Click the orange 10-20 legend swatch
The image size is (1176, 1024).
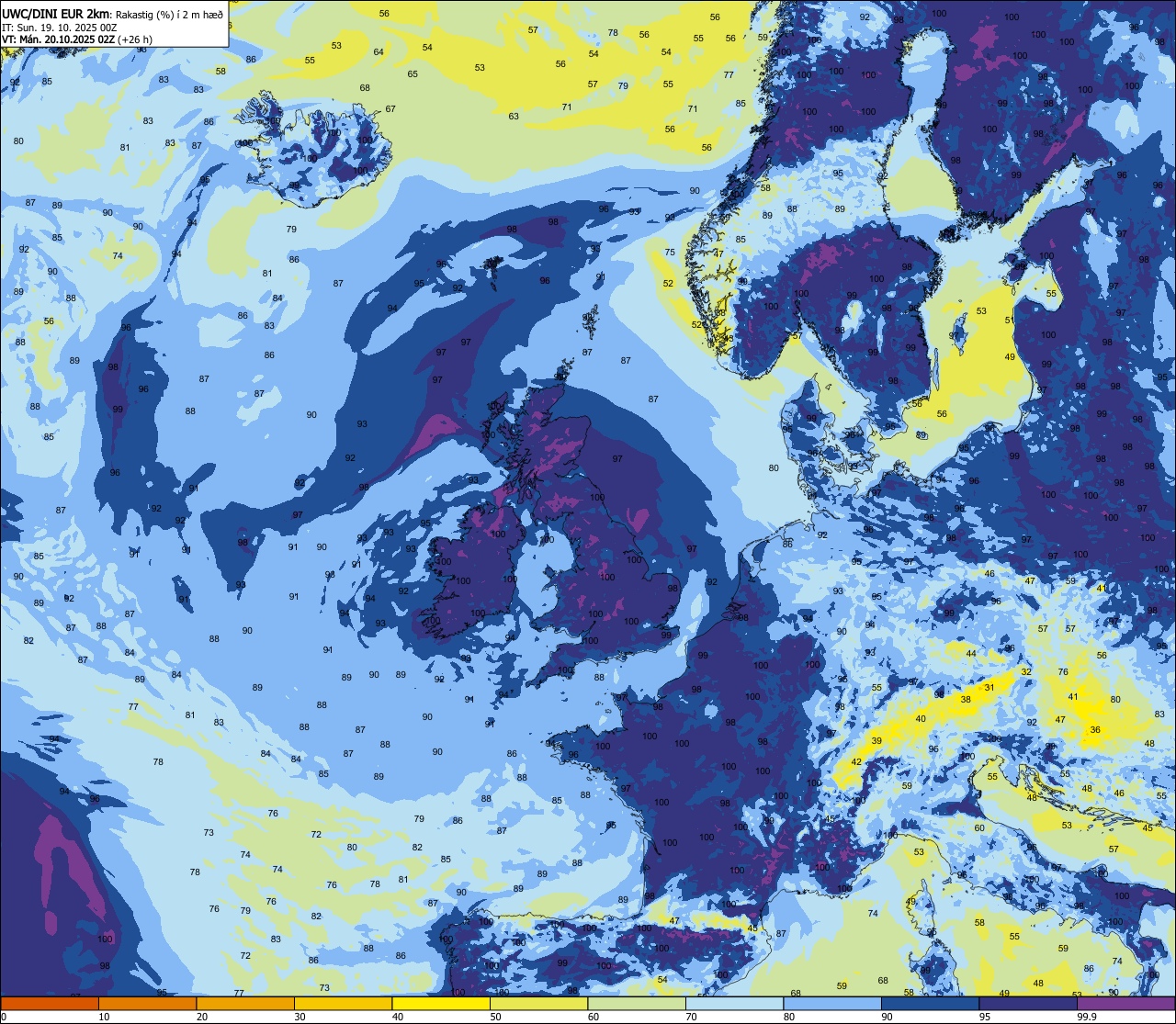coord(147,1003)
